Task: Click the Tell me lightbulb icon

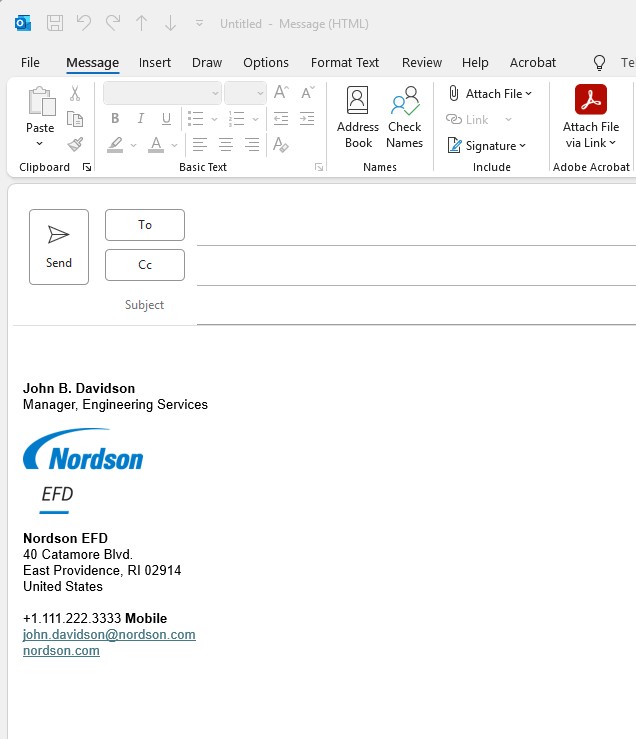Action: click(x=599, y=63)
